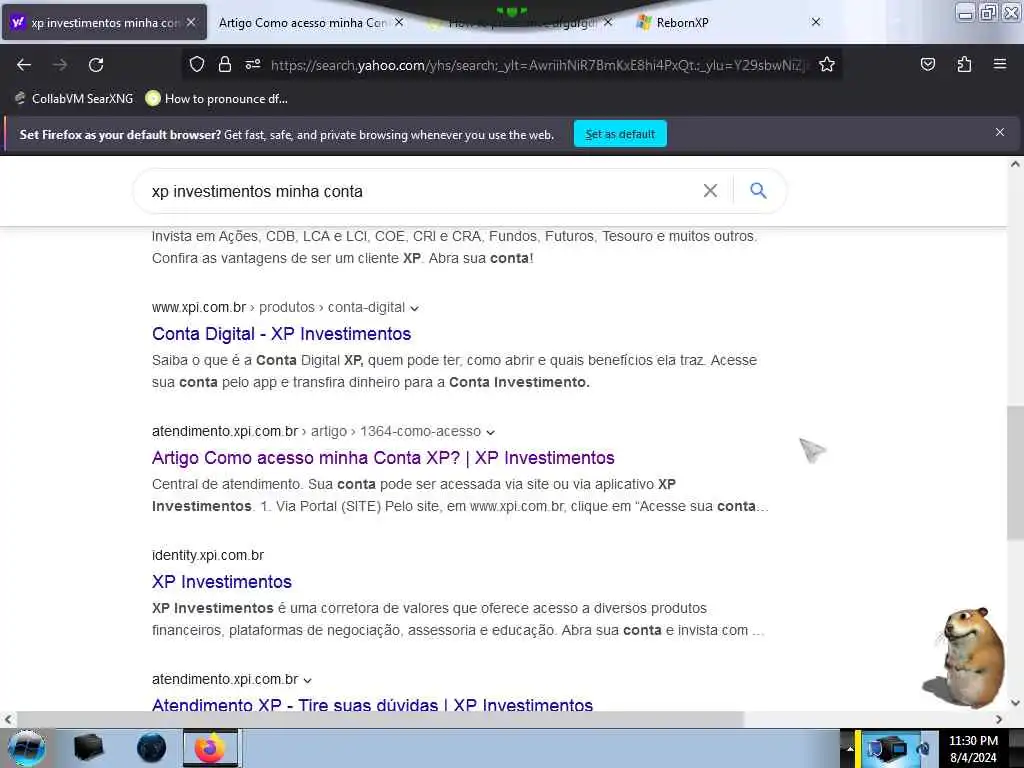
Task: Close the RebornXP tab
Action: [x=816, y=22]
